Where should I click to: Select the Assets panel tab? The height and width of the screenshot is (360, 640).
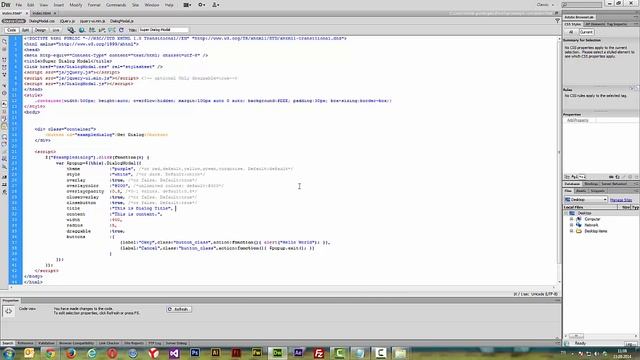coord(580,191)
